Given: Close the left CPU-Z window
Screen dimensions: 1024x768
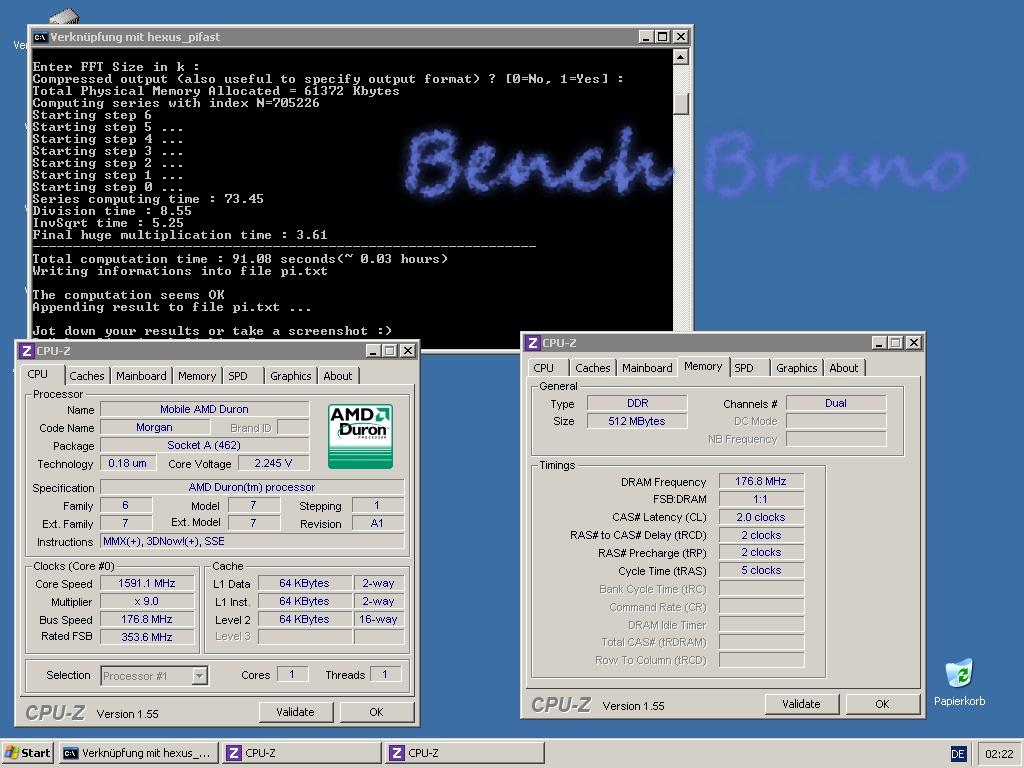Looking at the screenshot, I should click(408, 351).
